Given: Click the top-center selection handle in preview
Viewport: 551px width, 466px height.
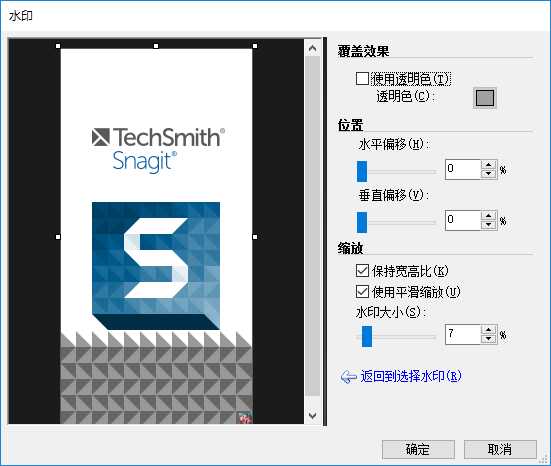Looking at the screenshot, I should 156,46.
